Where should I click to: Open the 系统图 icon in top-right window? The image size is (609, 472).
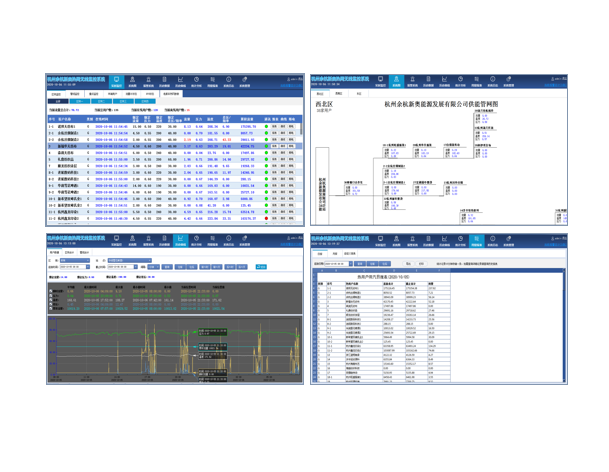coord(397,81)
